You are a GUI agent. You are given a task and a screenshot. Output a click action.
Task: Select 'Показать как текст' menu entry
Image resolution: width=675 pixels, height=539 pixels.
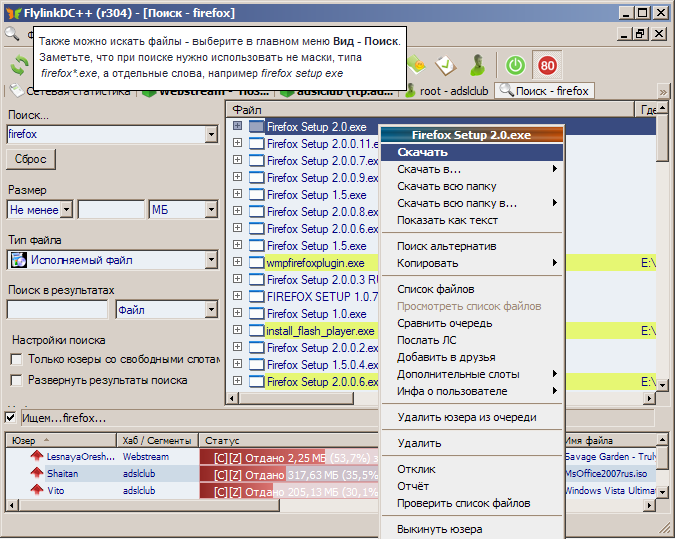472,220
